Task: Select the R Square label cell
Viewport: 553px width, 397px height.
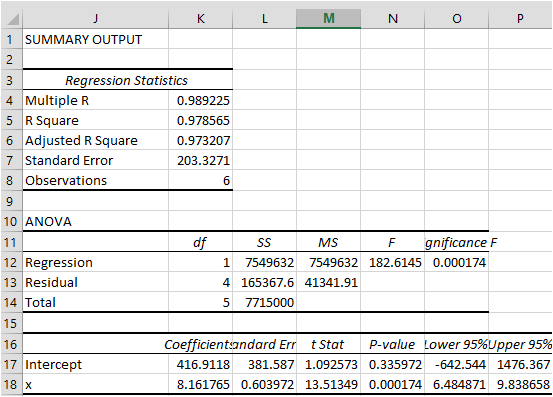Action: tap(96, 120)
